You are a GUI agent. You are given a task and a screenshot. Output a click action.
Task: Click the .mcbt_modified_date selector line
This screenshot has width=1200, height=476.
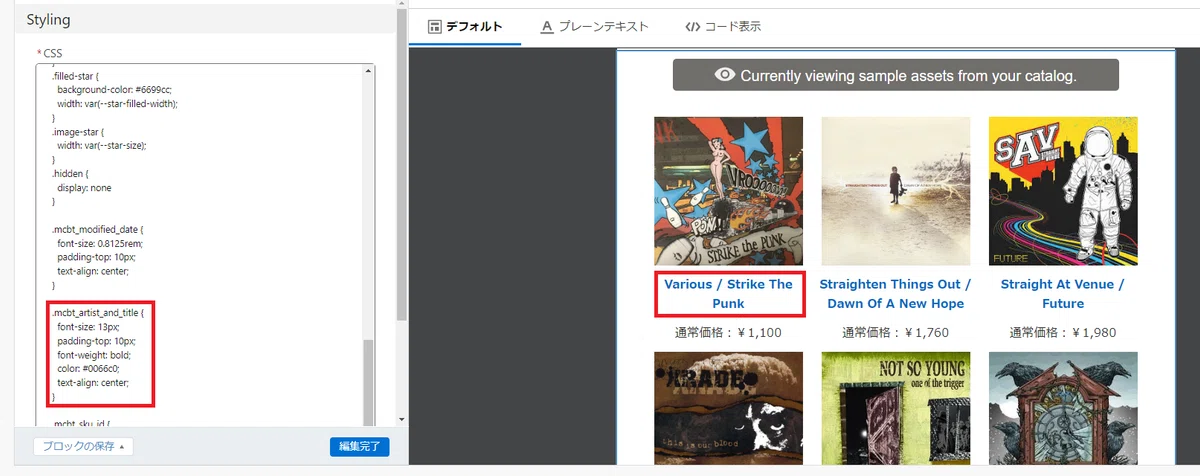(x=98, y=229)
